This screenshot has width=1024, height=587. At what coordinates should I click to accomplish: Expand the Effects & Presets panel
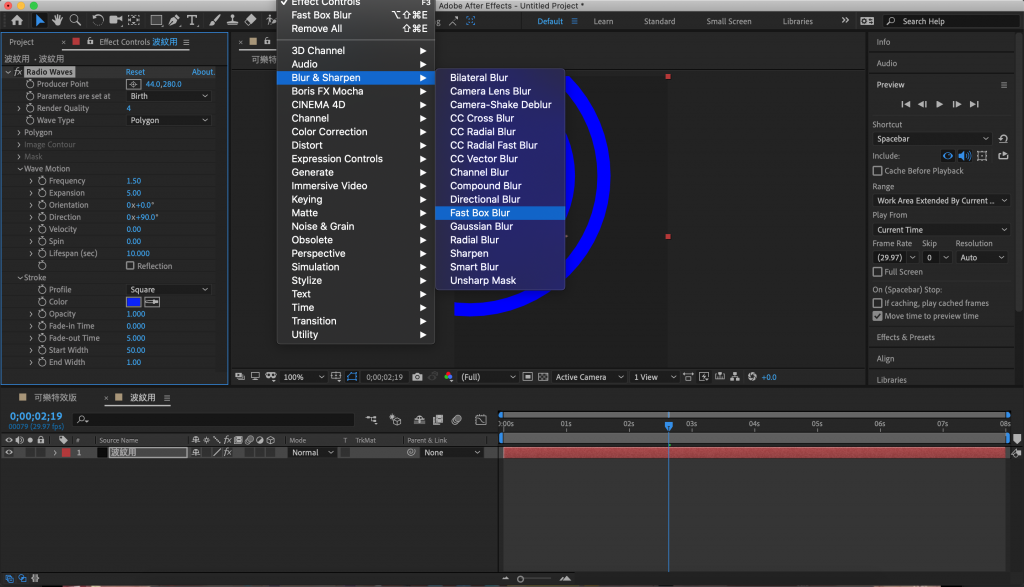point(905,338)
